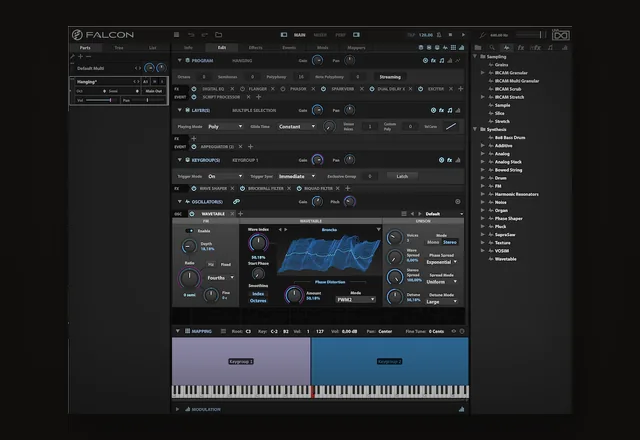Click the Latch button
The image size is (640, 440).
402,176
